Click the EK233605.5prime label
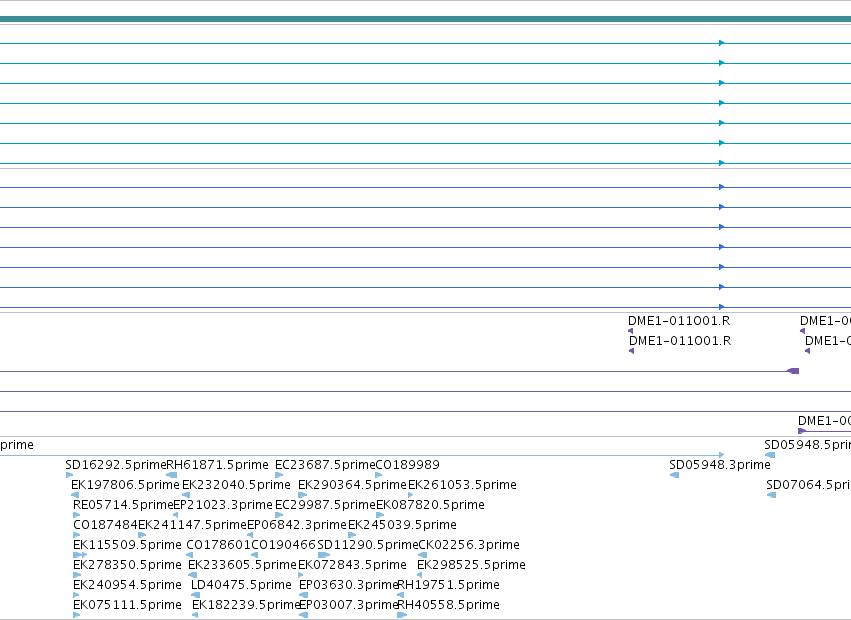Screen dimensions: 851x620 243,565
